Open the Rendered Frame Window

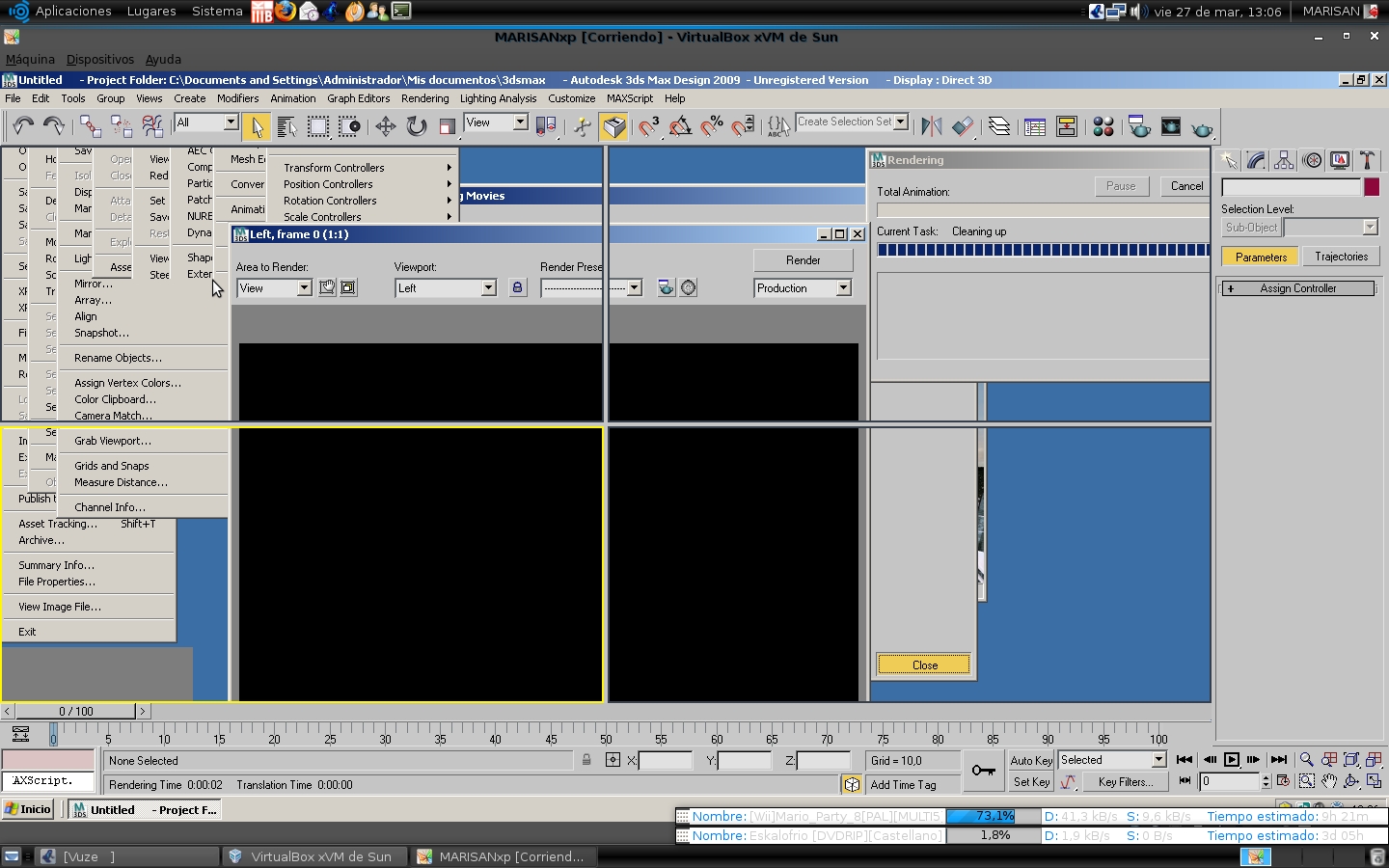(1171, 126)
